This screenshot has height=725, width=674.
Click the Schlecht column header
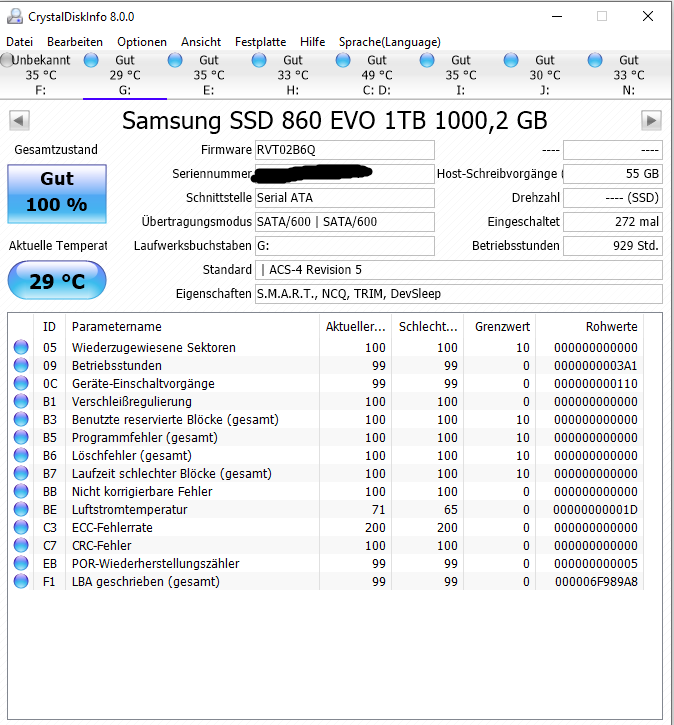coord(428,327)
